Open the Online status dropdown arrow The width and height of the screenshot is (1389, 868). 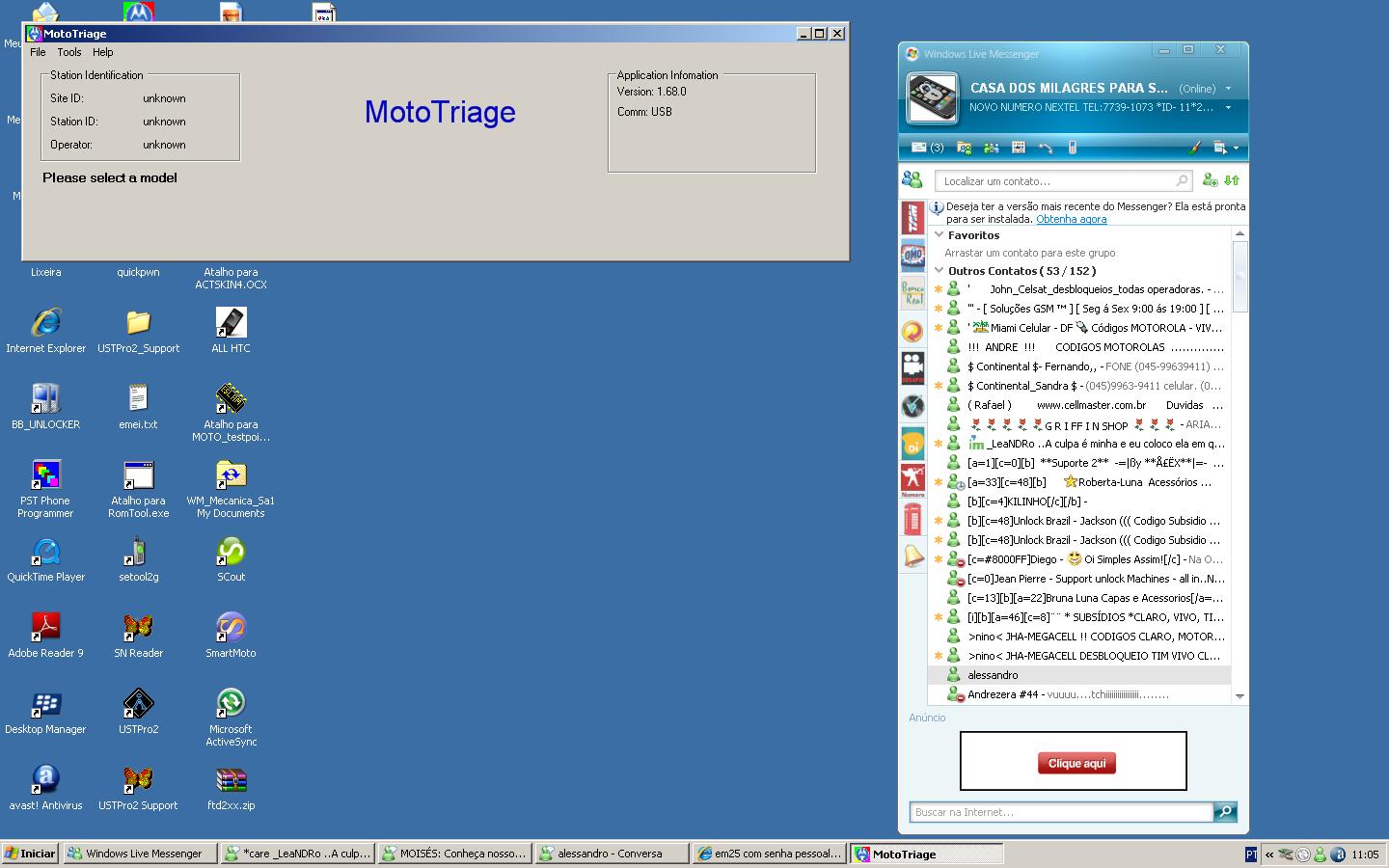point(1228,89)
